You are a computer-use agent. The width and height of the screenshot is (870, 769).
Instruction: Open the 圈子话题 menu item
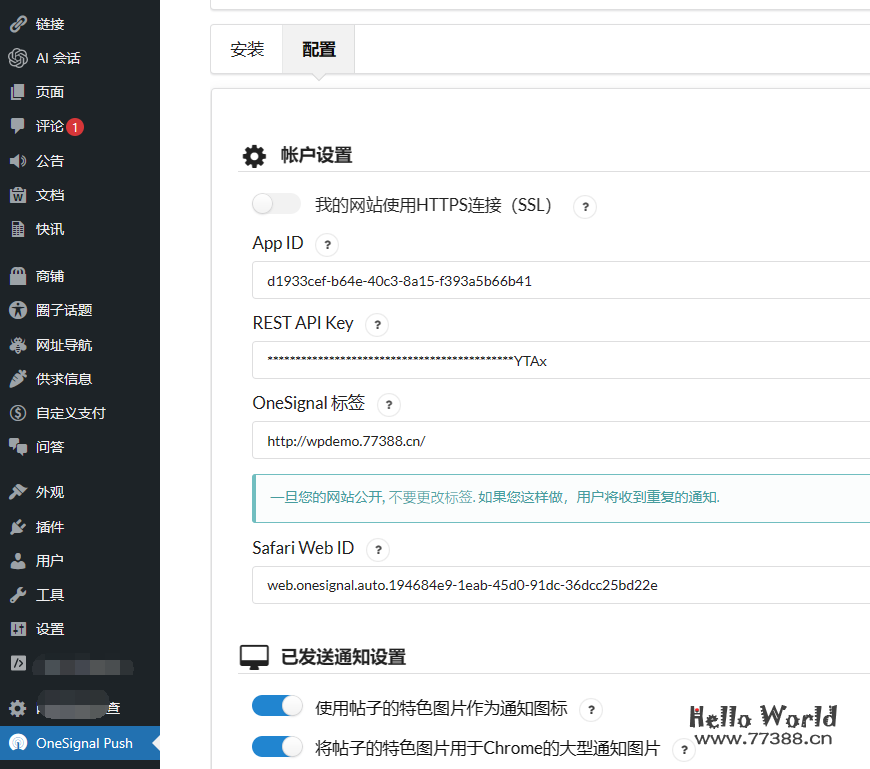pos(80,310)
